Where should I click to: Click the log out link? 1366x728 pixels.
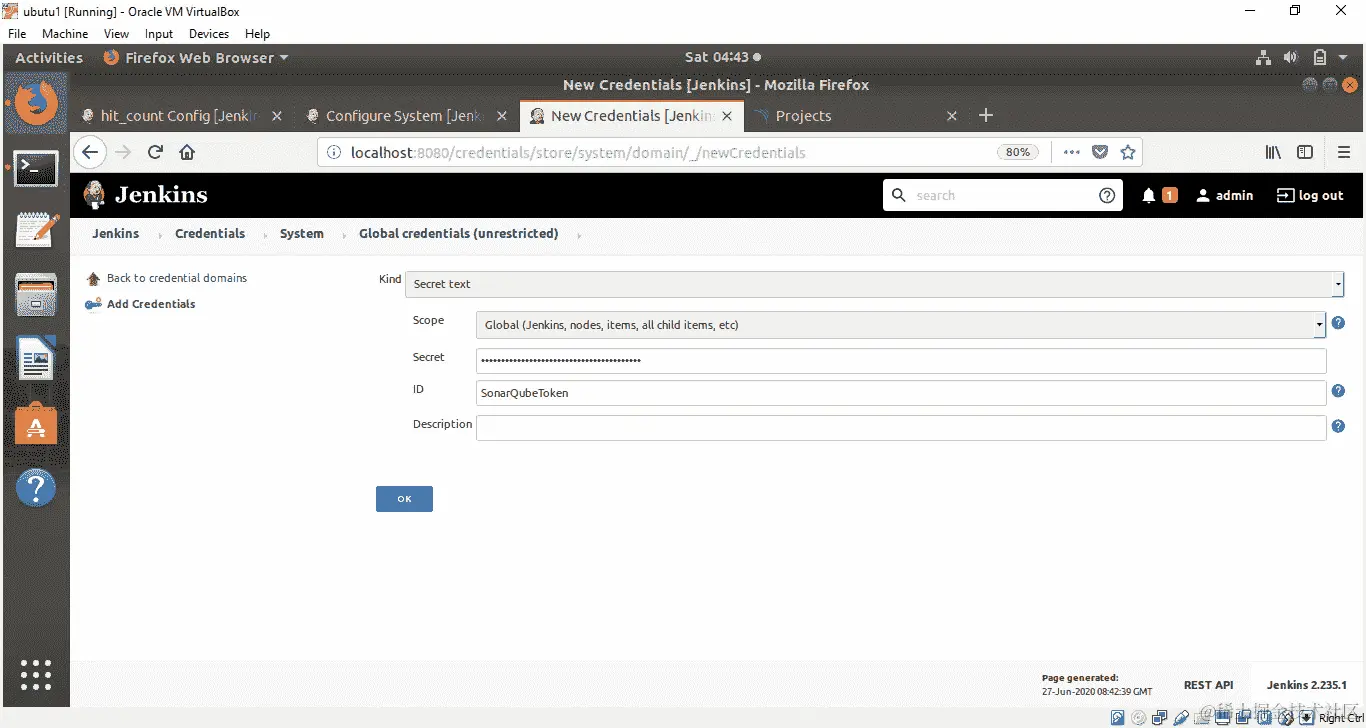click(1310, 196)
